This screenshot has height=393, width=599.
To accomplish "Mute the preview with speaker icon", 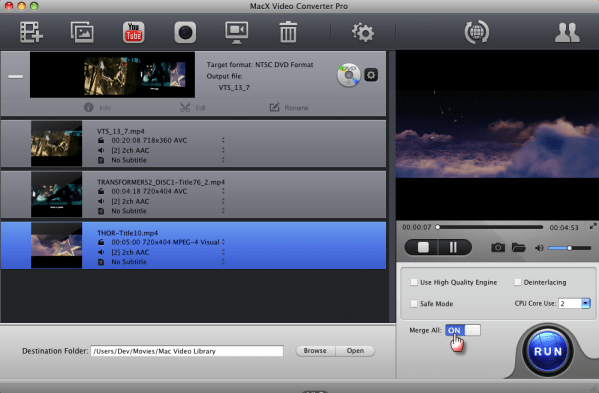I will [539, 248].
